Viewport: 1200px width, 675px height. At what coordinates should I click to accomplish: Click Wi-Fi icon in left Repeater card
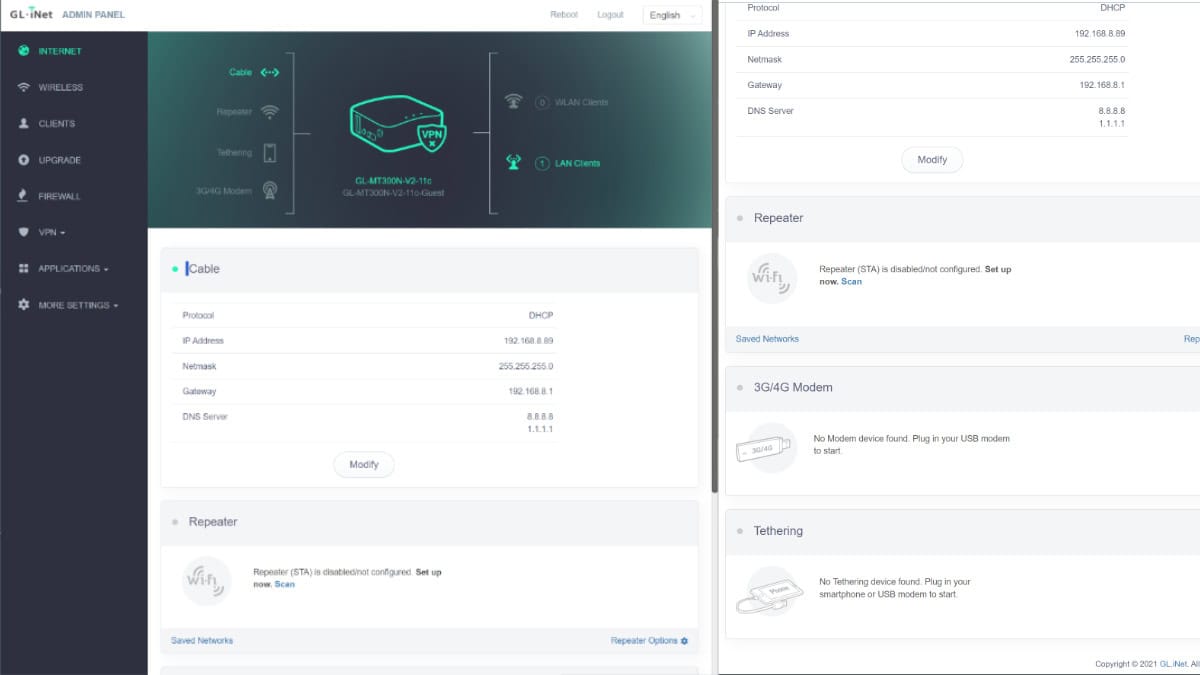pos(207,580)
